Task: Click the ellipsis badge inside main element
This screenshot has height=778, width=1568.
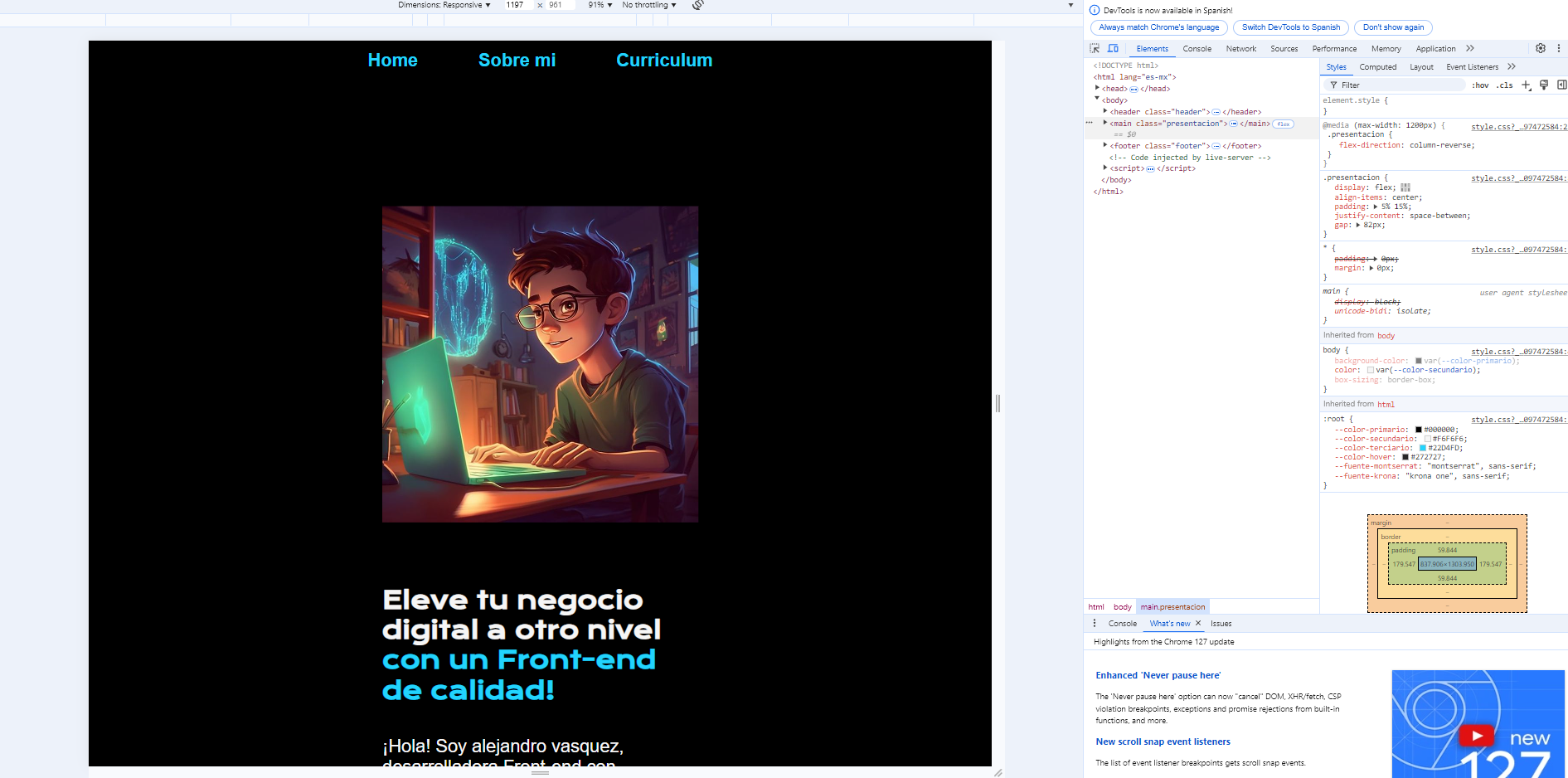Action: tap(1234, 124)
